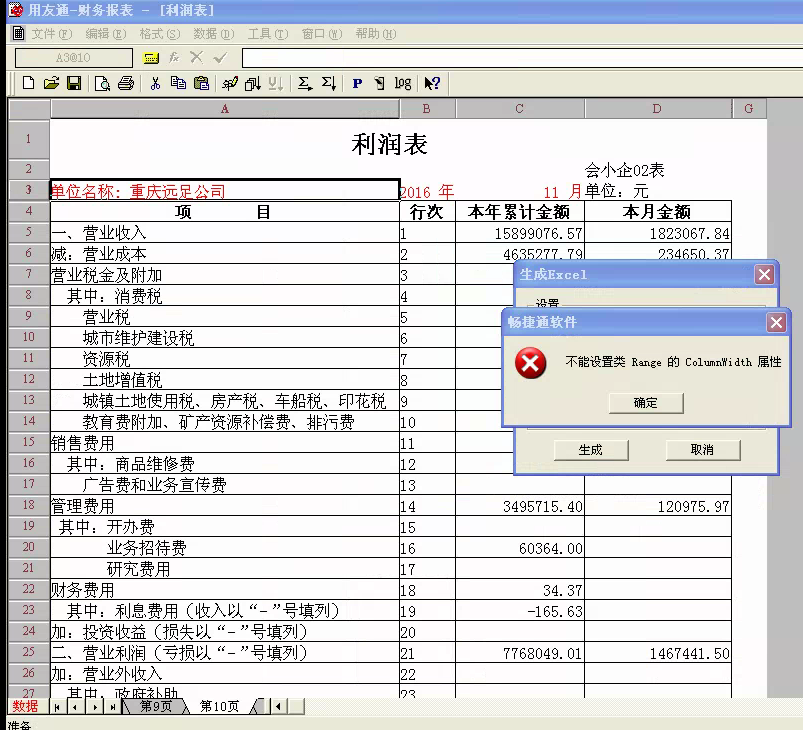Click header cell 本年累计金额
The width and height of the screenshot is (803, 730).
coord(519,212)
